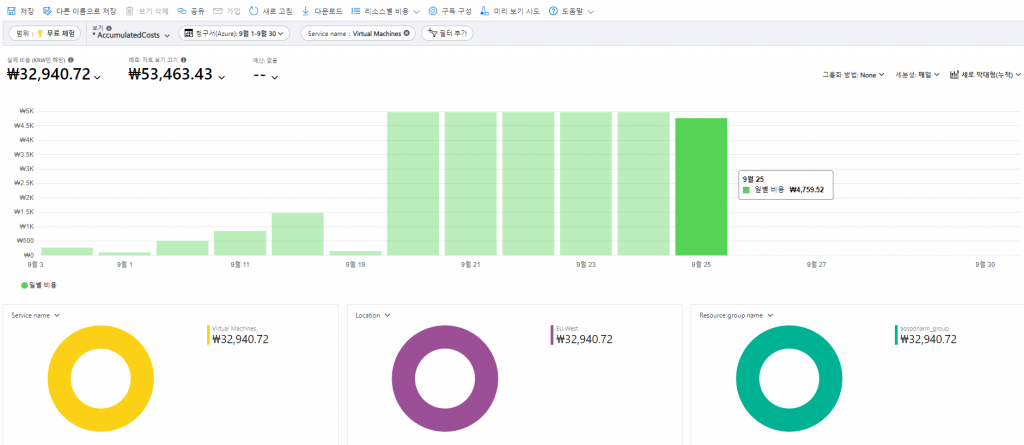Expand the ₩32,940.72 actual cost chevron
The image size is (1024, 445).
(97, 77)
